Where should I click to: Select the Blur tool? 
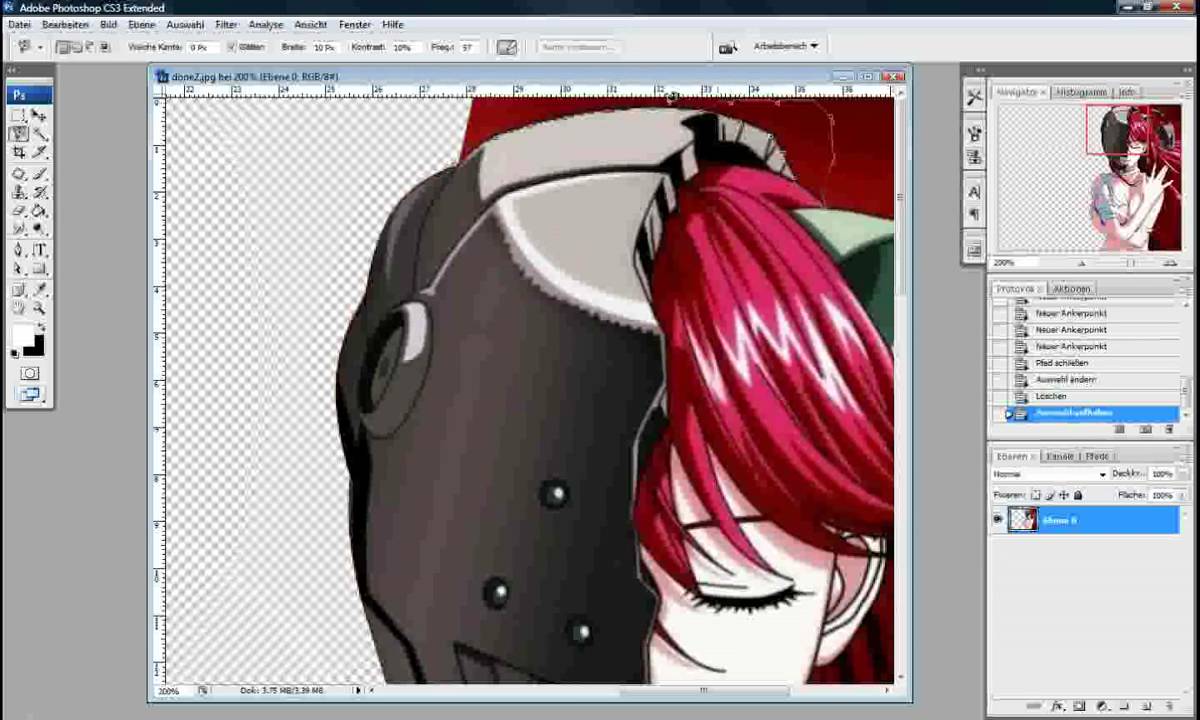[18, 228]
